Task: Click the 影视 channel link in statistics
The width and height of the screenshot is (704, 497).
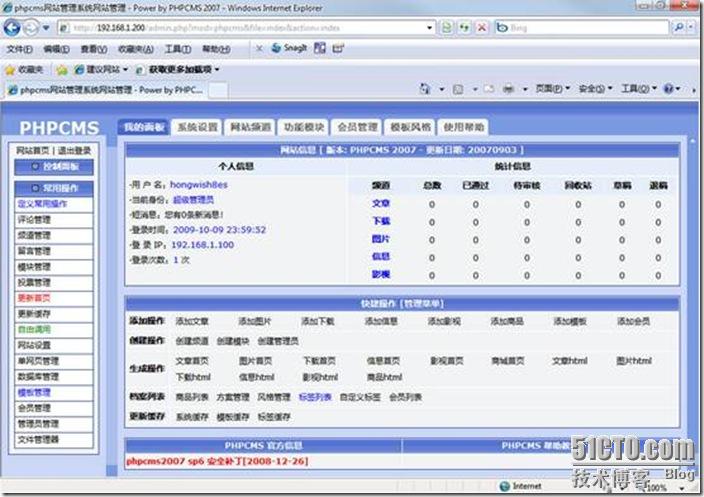Action: point(380,274)
